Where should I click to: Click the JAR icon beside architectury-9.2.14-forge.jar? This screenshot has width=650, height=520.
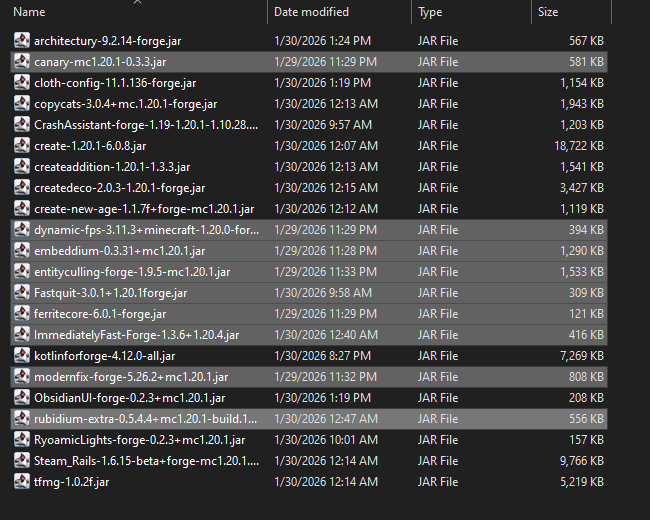coord(22,41)
